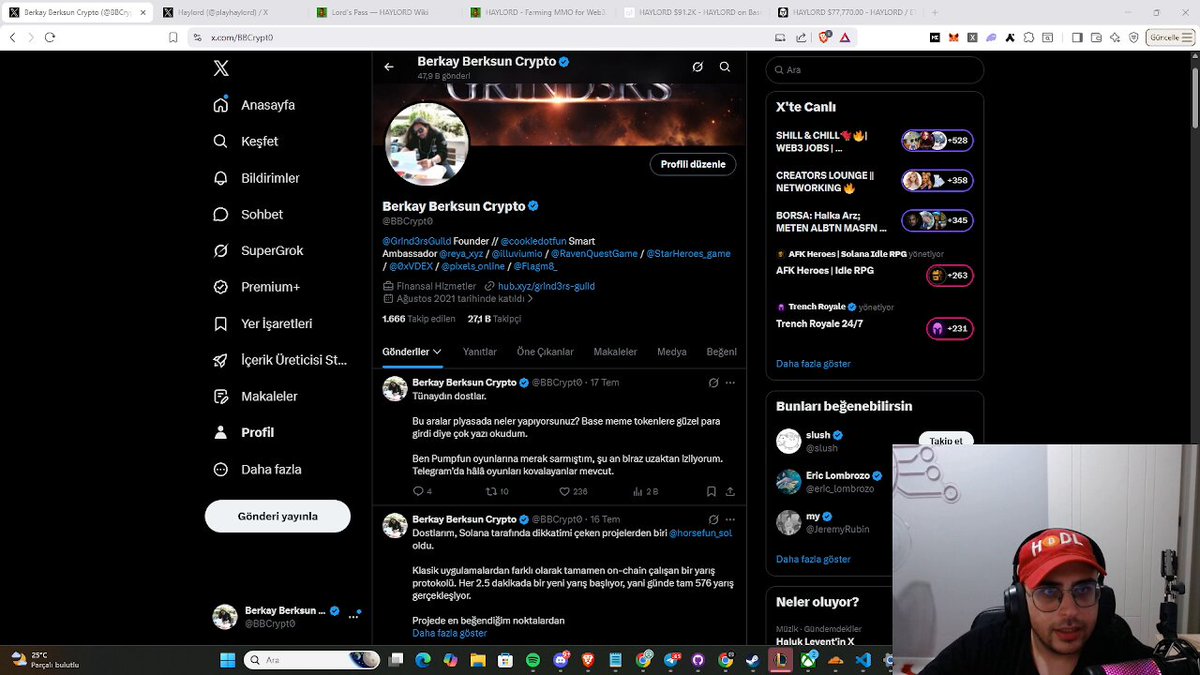Open the profile avatar photo
This screenshot has height=675, width=1200.
click(427, 144)
